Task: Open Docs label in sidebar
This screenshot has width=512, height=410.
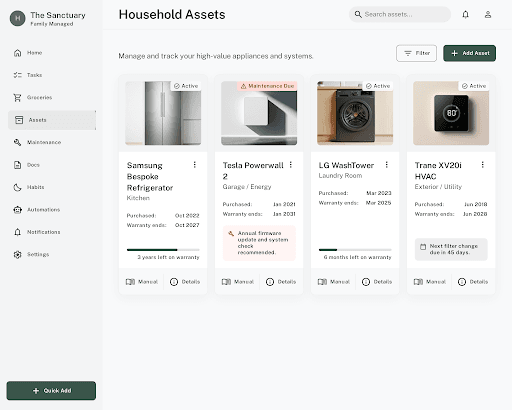Action: (x=33, y=165)
